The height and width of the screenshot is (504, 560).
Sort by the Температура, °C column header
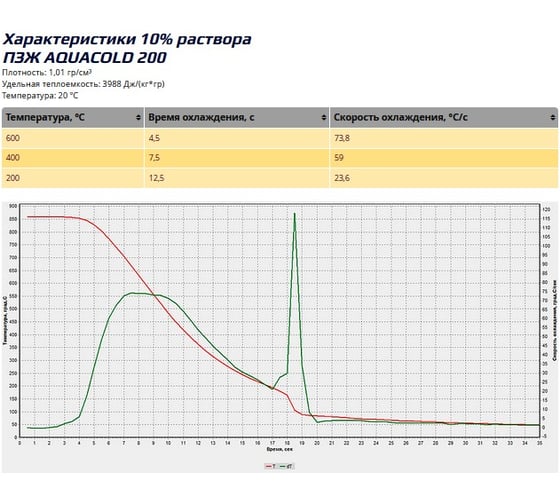[x=73, y=118]
